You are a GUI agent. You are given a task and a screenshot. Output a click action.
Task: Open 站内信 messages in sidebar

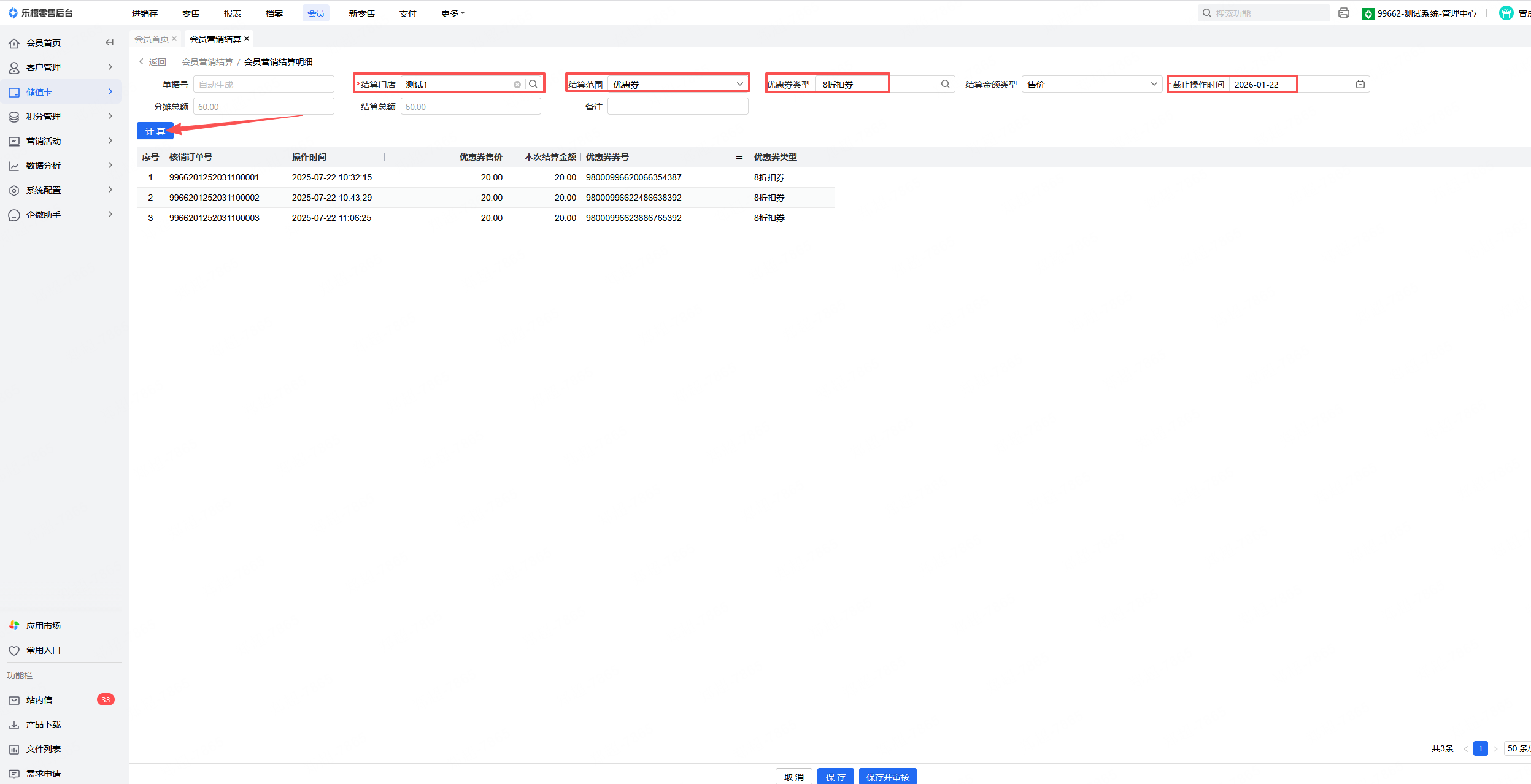(x=39, y=700)
